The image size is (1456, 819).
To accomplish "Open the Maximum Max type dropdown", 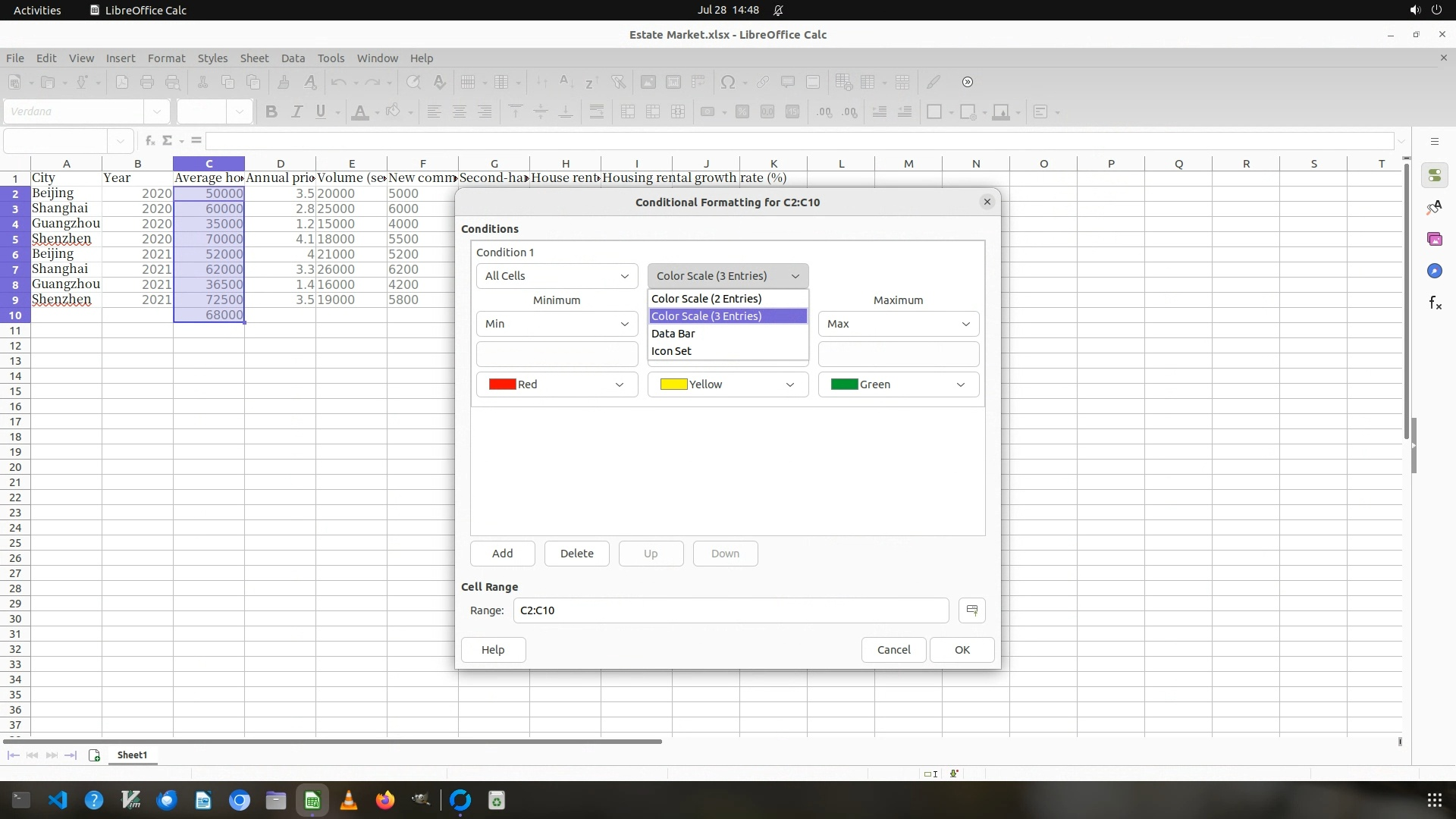I will (898, 324).
